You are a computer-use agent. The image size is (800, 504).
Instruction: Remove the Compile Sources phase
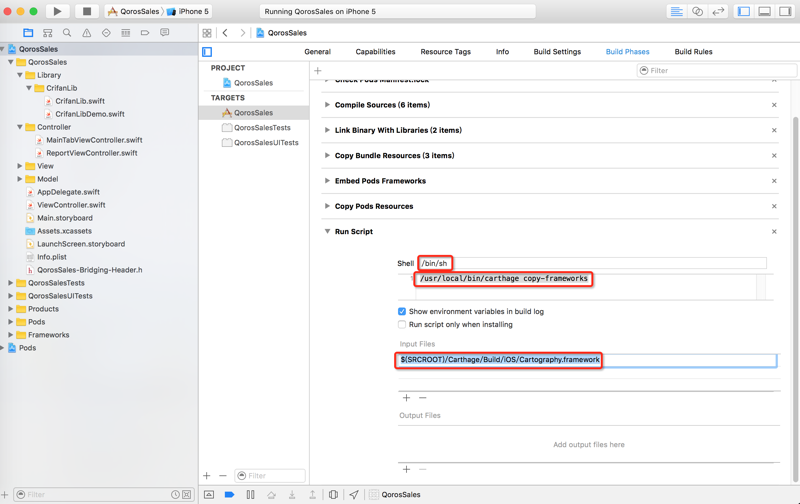(x=774, y=105)
